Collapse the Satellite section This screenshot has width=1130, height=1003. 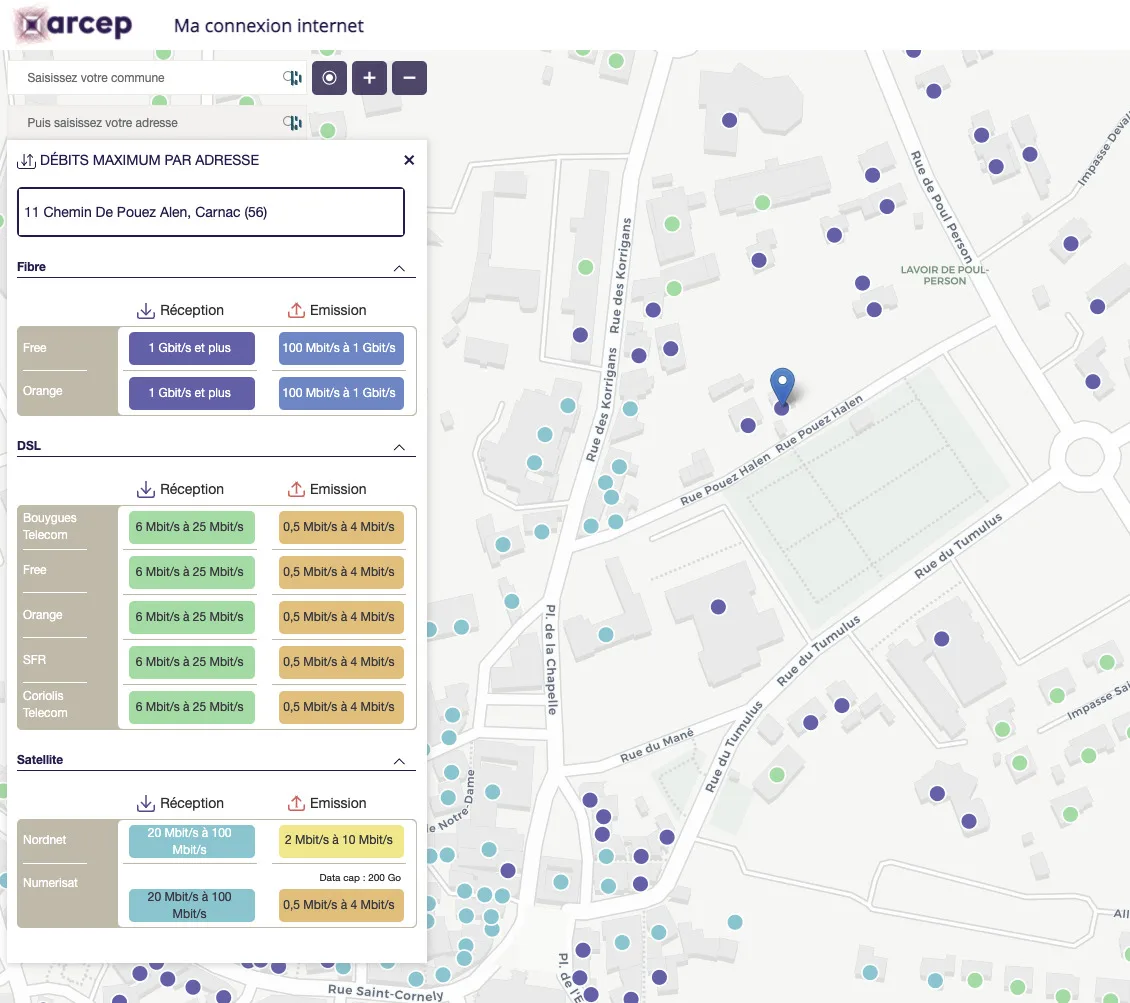[399, 761]
